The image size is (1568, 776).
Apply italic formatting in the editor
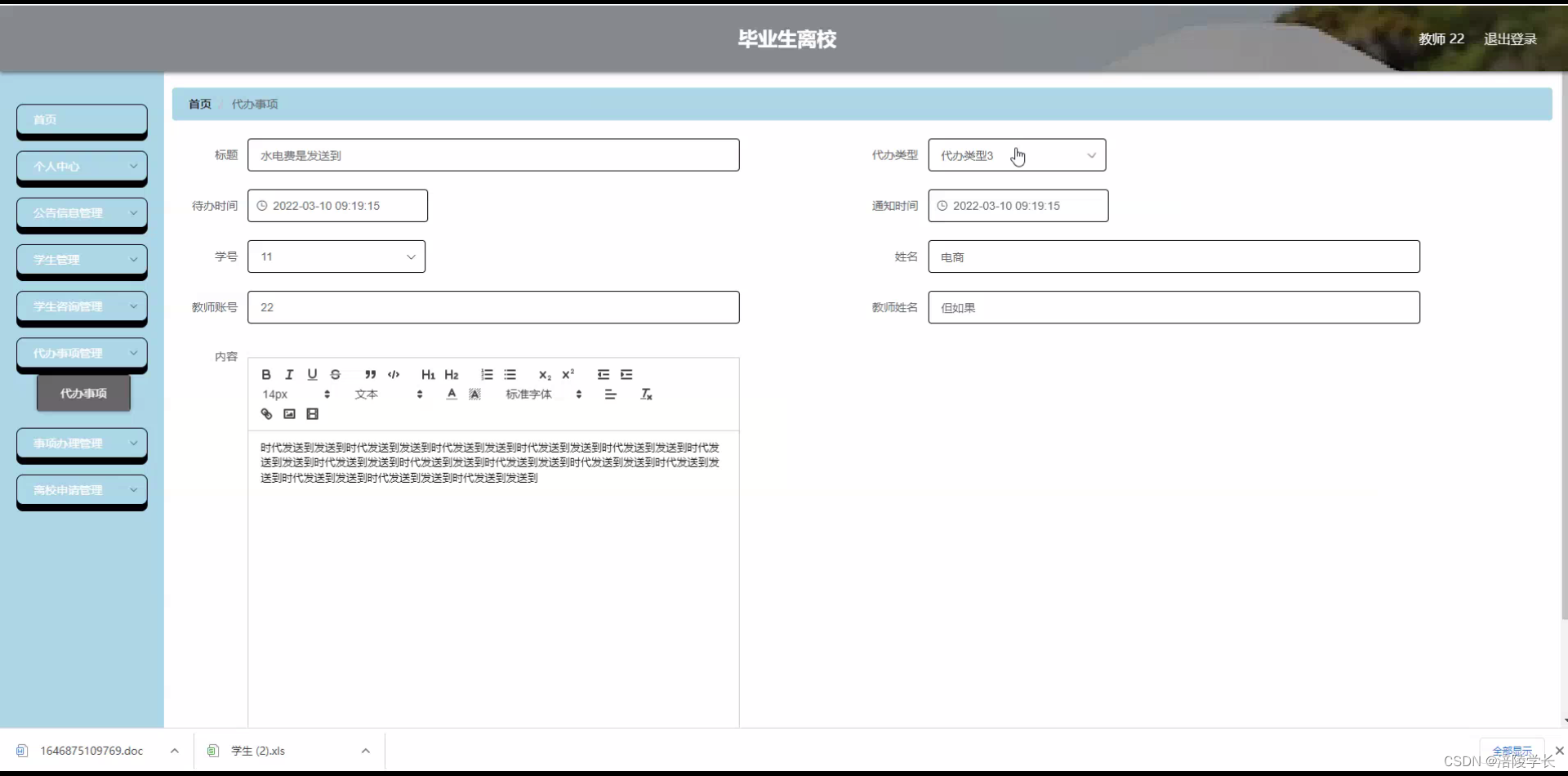pyautogui.click(x=288, y=374)
